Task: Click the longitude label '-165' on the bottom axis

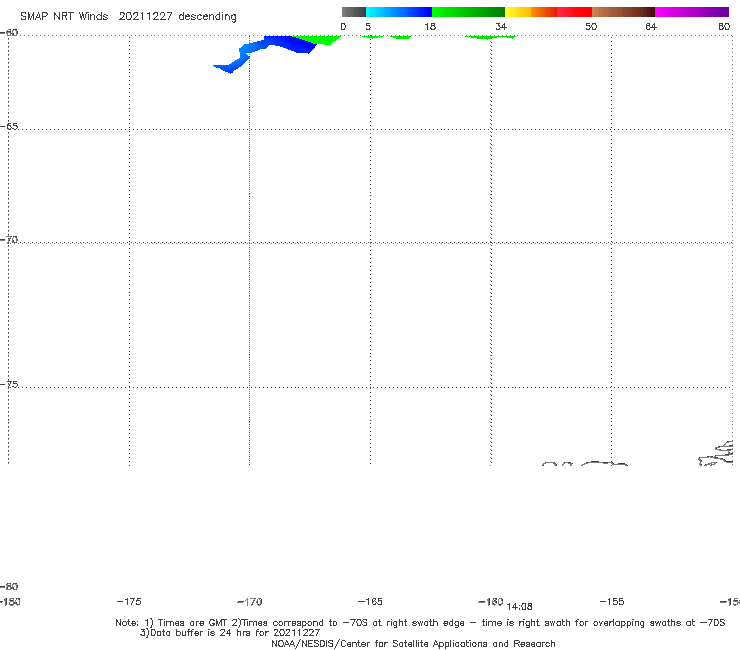Action: pyautogui.click(x=370, y=601)
